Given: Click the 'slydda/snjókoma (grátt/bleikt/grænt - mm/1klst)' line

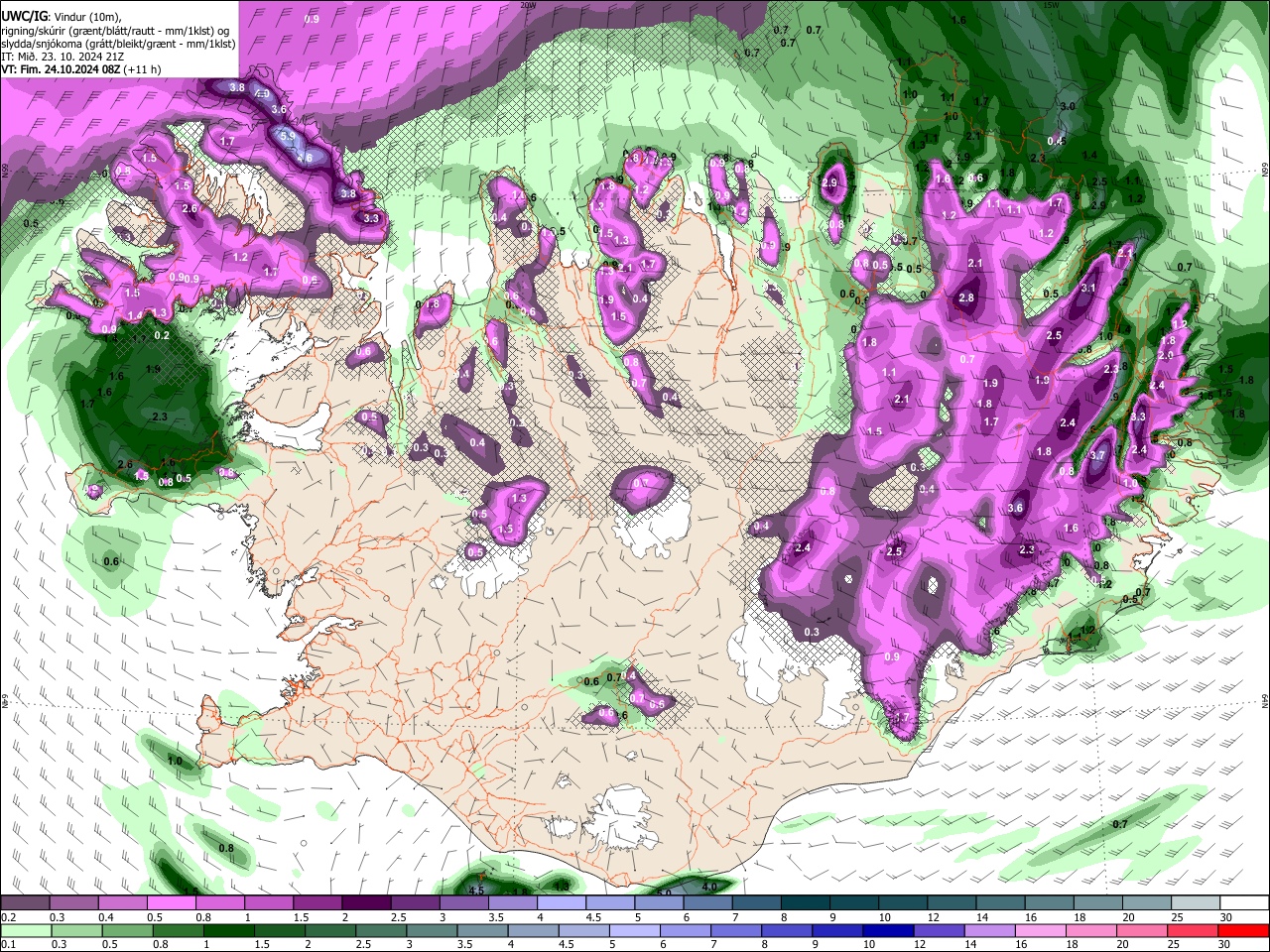Looking at the screenshot, I should pos(118,44).
